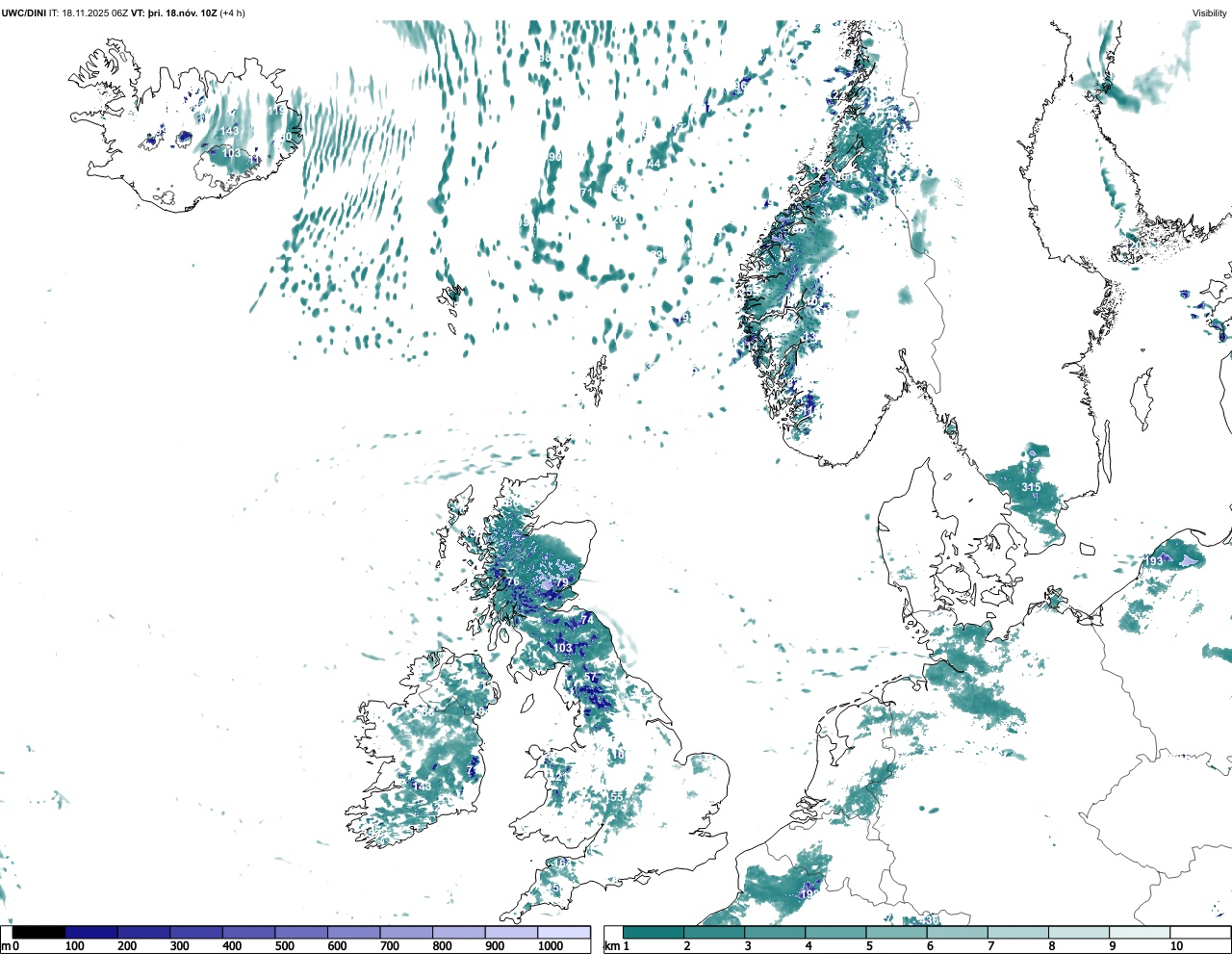Click the '76' visibility value in Scotland
The image size is (1232, 954).
513,581
